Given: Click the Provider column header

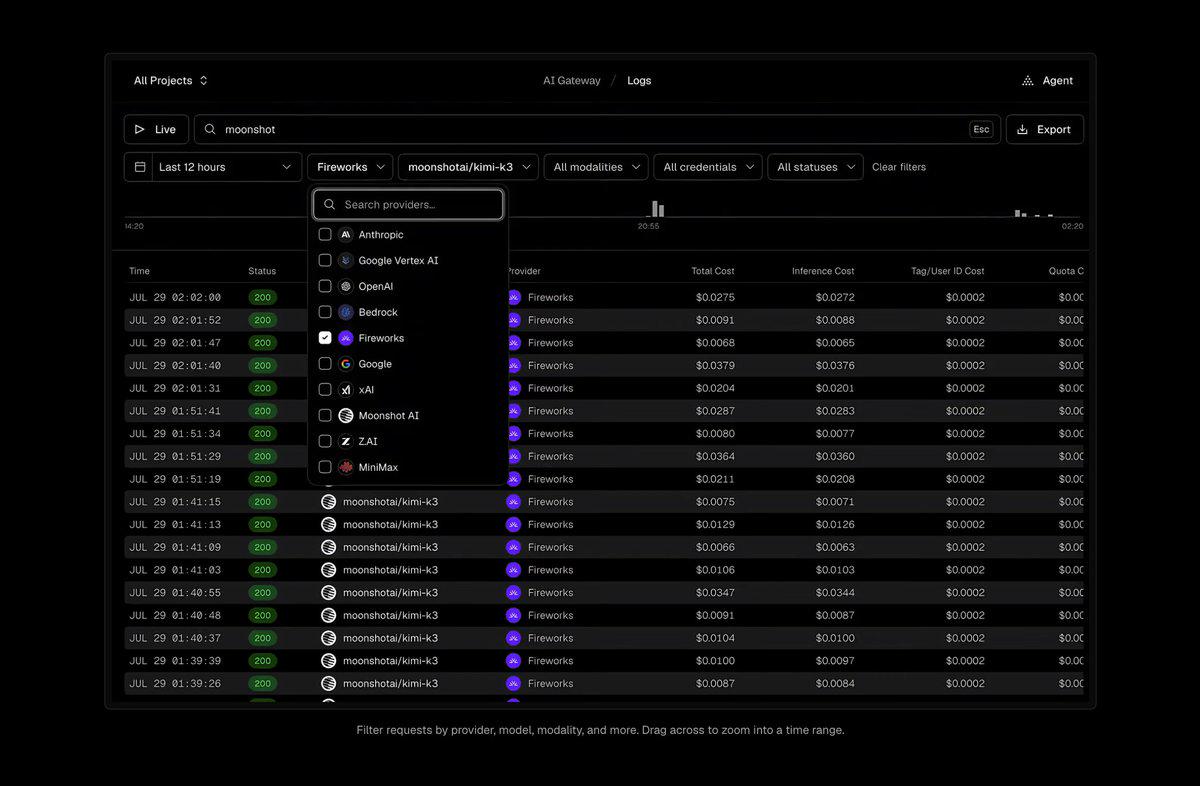Looking at the screenshot, I should click(523, 271).
